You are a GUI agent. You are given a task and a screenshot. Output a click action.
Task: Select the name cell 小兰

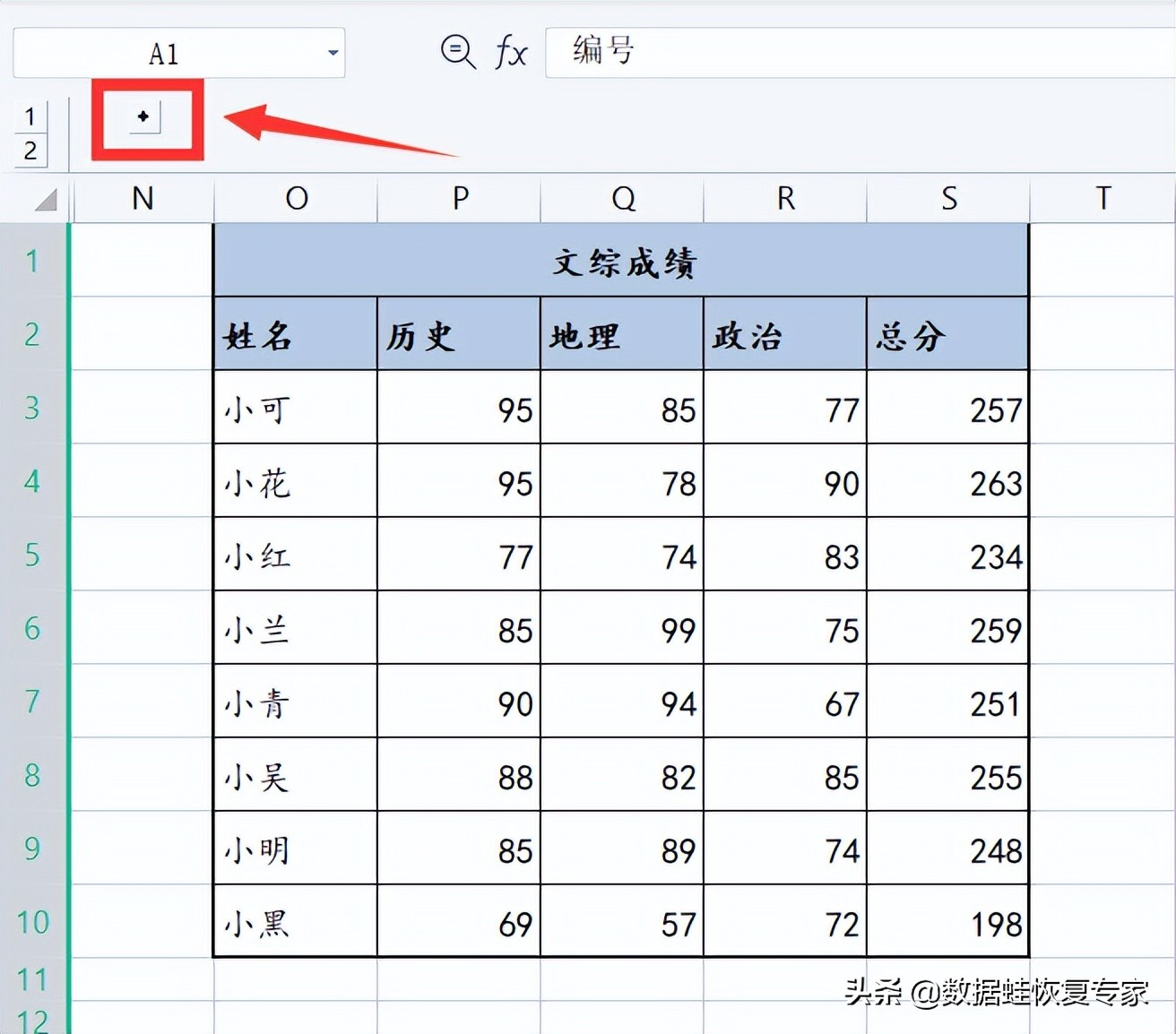[296, 628]
